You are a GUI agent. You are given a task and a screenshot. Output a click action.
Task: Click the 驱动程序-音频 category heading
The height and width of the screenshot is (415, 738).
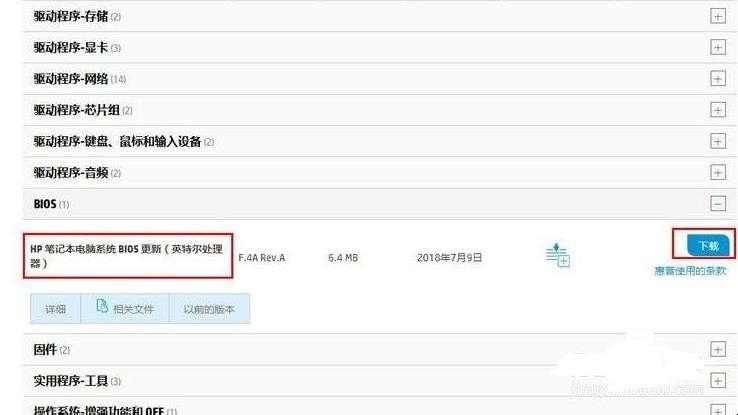click(x=71, y=173)
